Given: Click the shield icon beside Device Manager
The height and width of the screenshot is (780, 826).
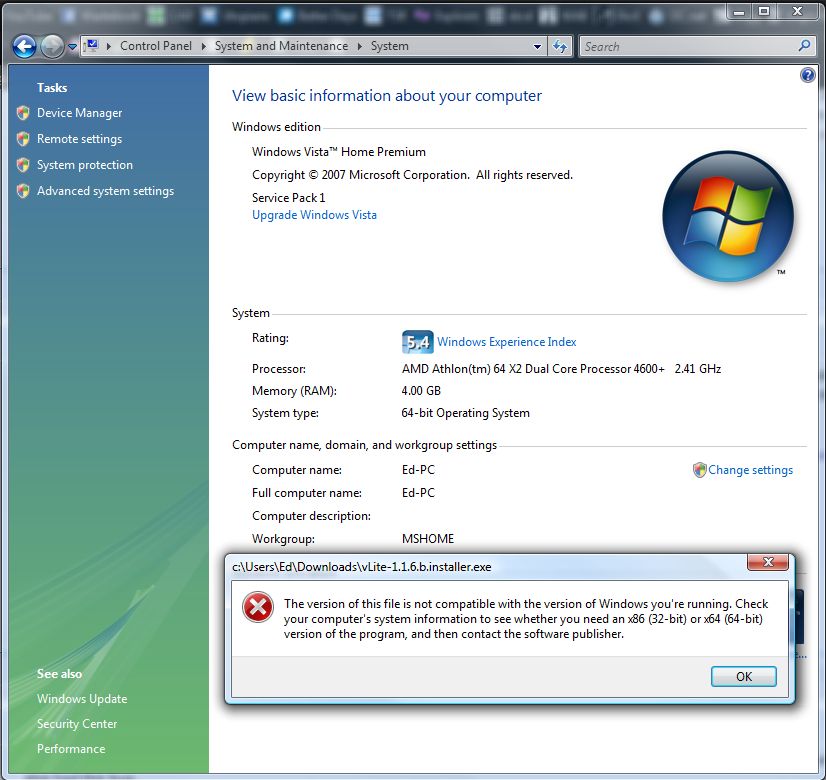Looking at the screenshot, I should pos(23,113).
